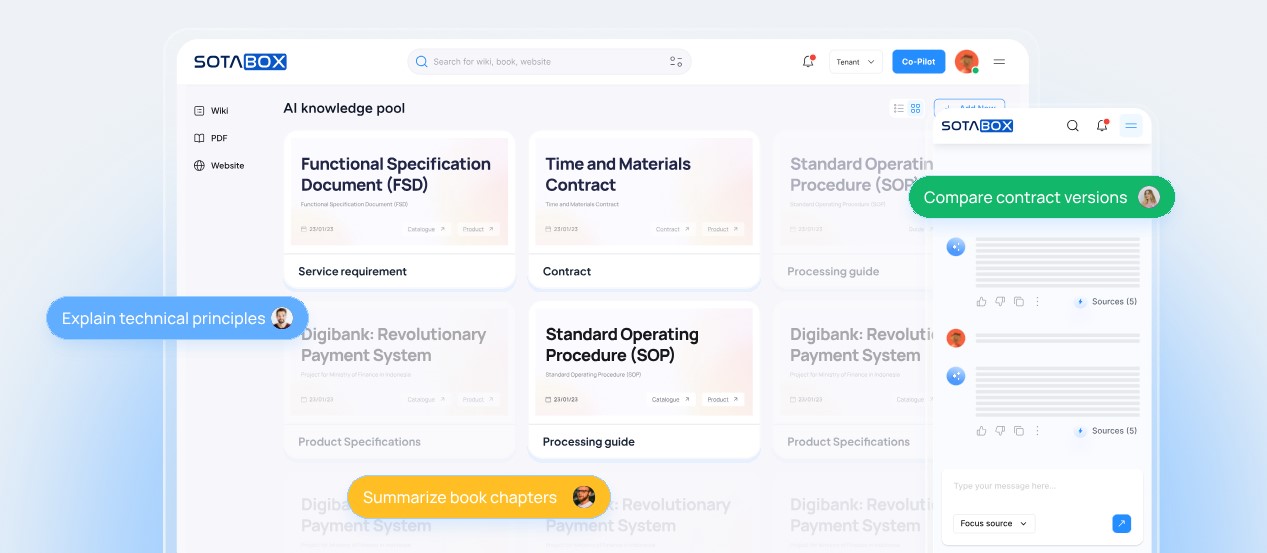Open search icon in chat panel header
This screenshot has height=553, width=1267.
(x=1073, y=126)
